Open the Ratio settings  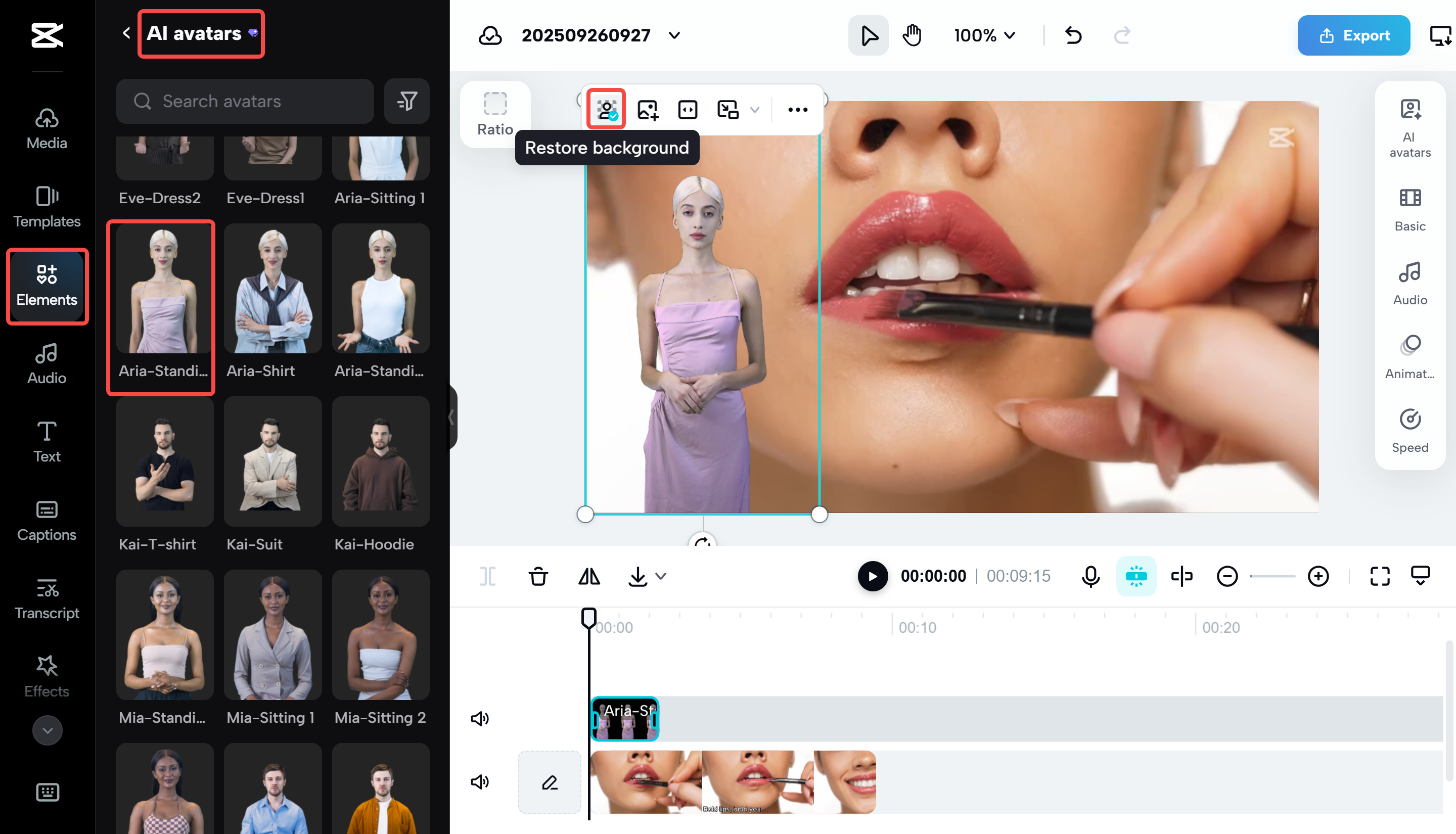pos(495,114)
